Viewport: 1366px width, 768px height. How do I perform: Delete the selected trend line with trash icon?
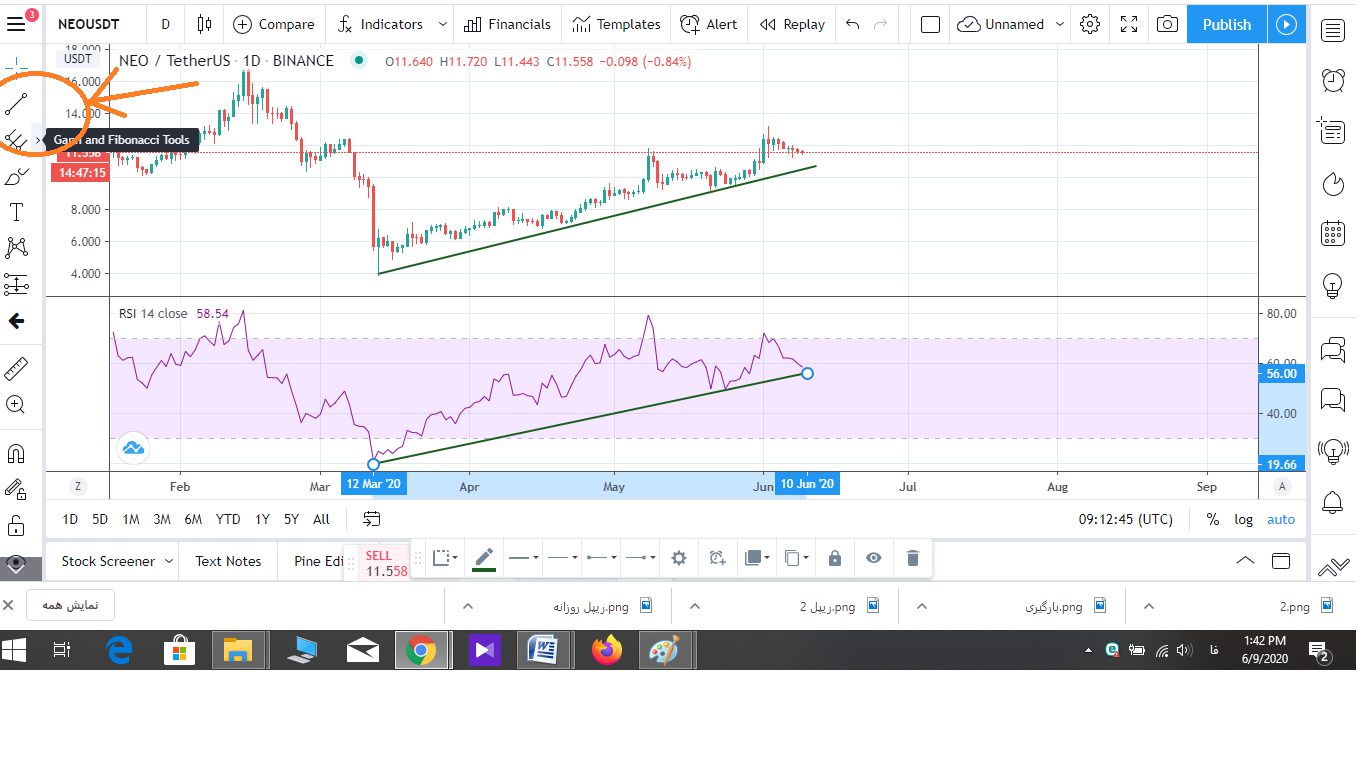coord(912,558)
